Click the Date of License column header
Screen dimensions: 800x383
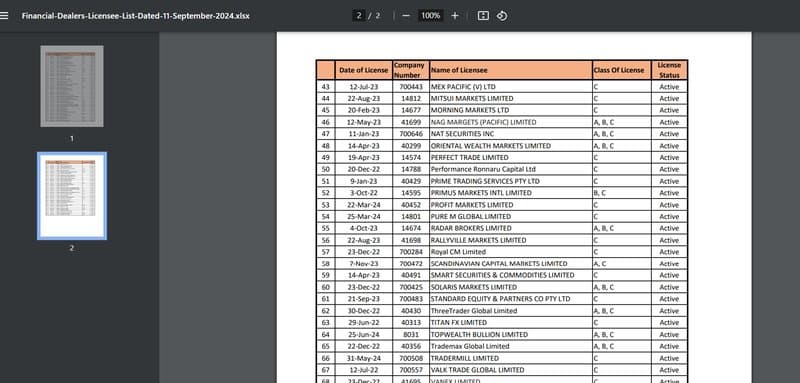coord(364,70)
